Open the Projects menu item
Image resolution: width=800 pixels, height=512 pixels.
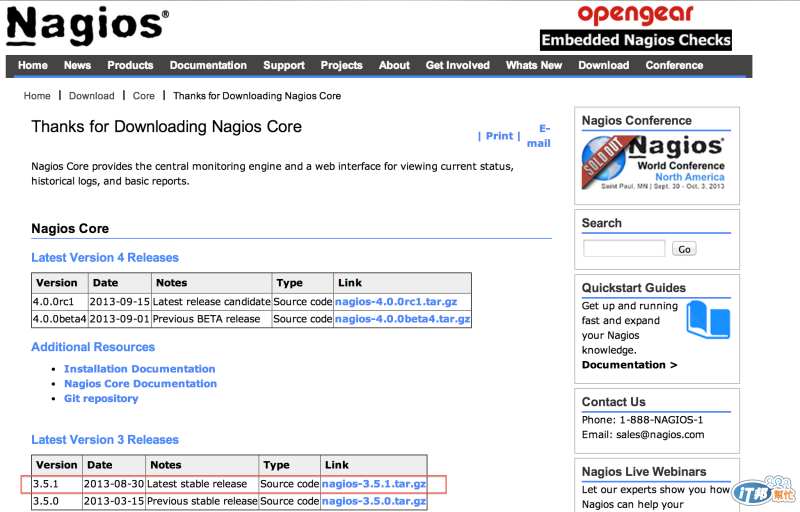(341, 65)
